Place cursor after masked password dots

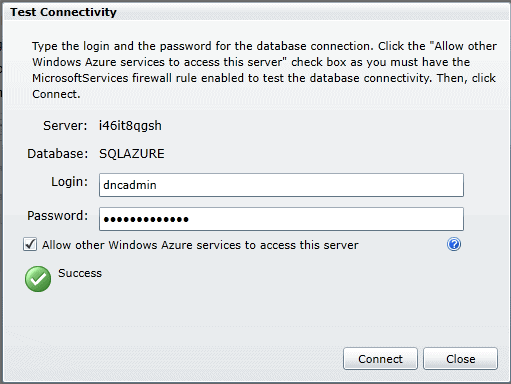coord(191,219)
